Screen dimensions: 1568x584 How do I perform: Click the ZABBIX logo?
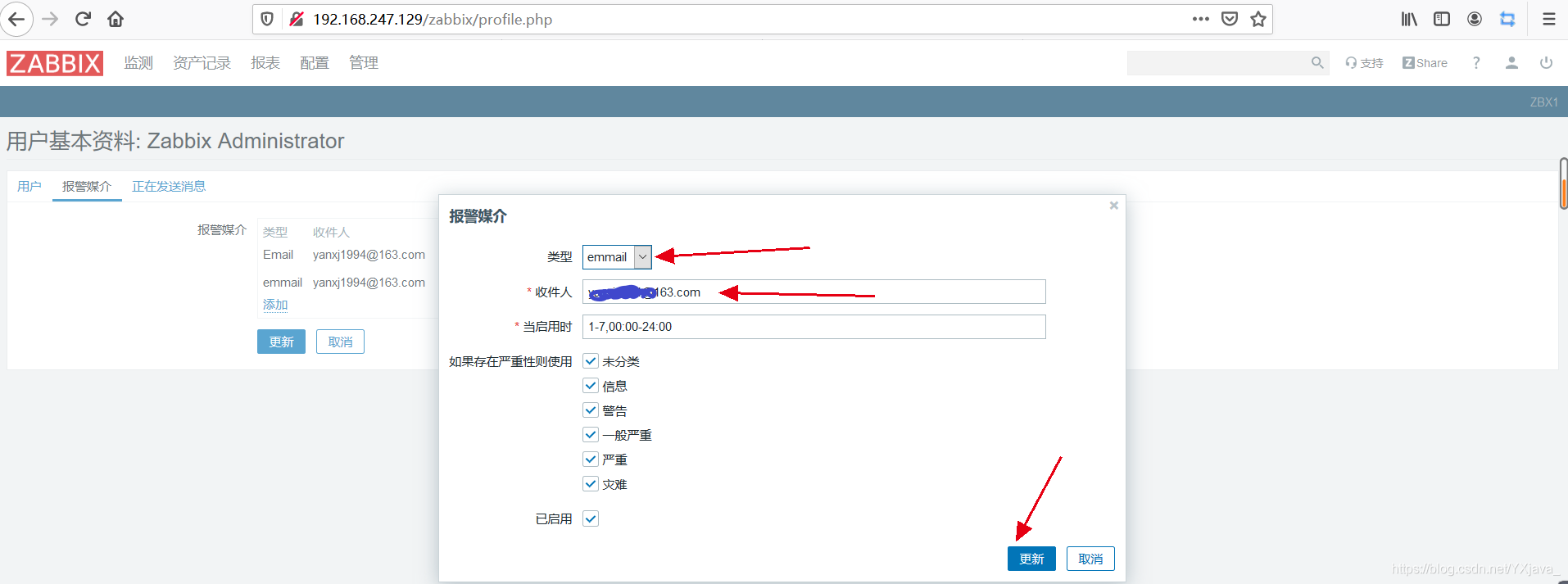[55, 63]
